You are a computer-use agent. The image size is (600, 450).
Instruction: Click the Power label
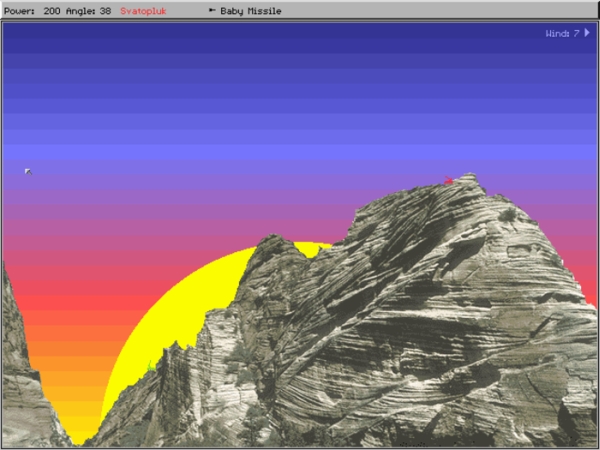[x=19, y=11]
